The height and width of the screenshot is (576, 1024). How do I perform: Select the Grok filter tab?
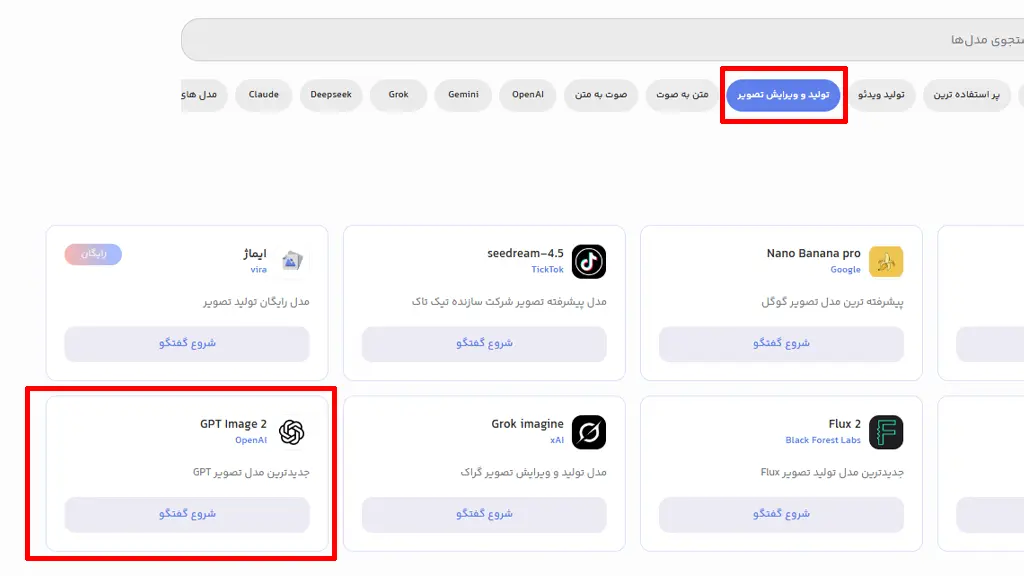[x=398, y=95]
